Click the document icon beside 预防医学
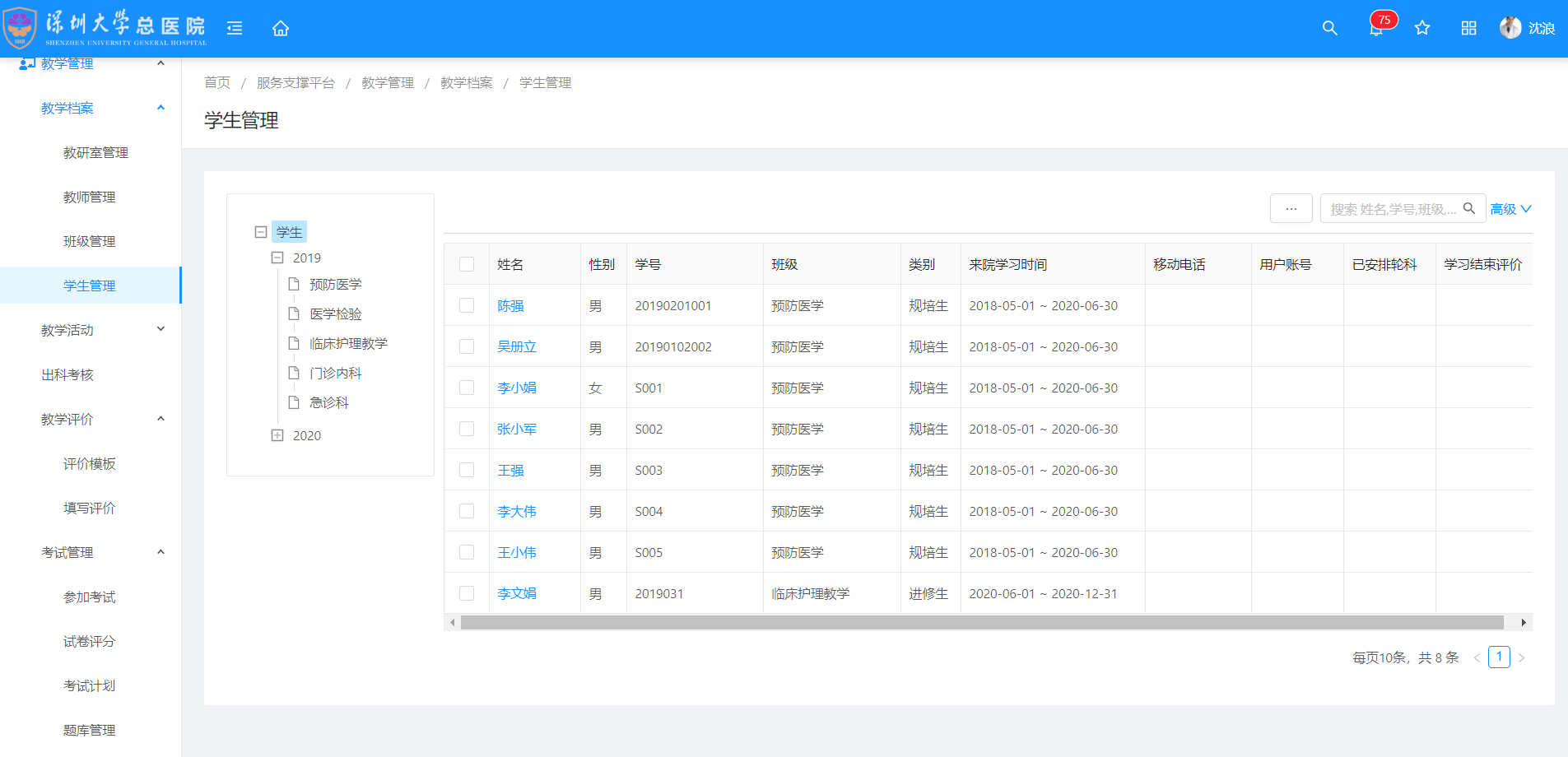This screenshot has width=1568, height=757. coord(294,284)
